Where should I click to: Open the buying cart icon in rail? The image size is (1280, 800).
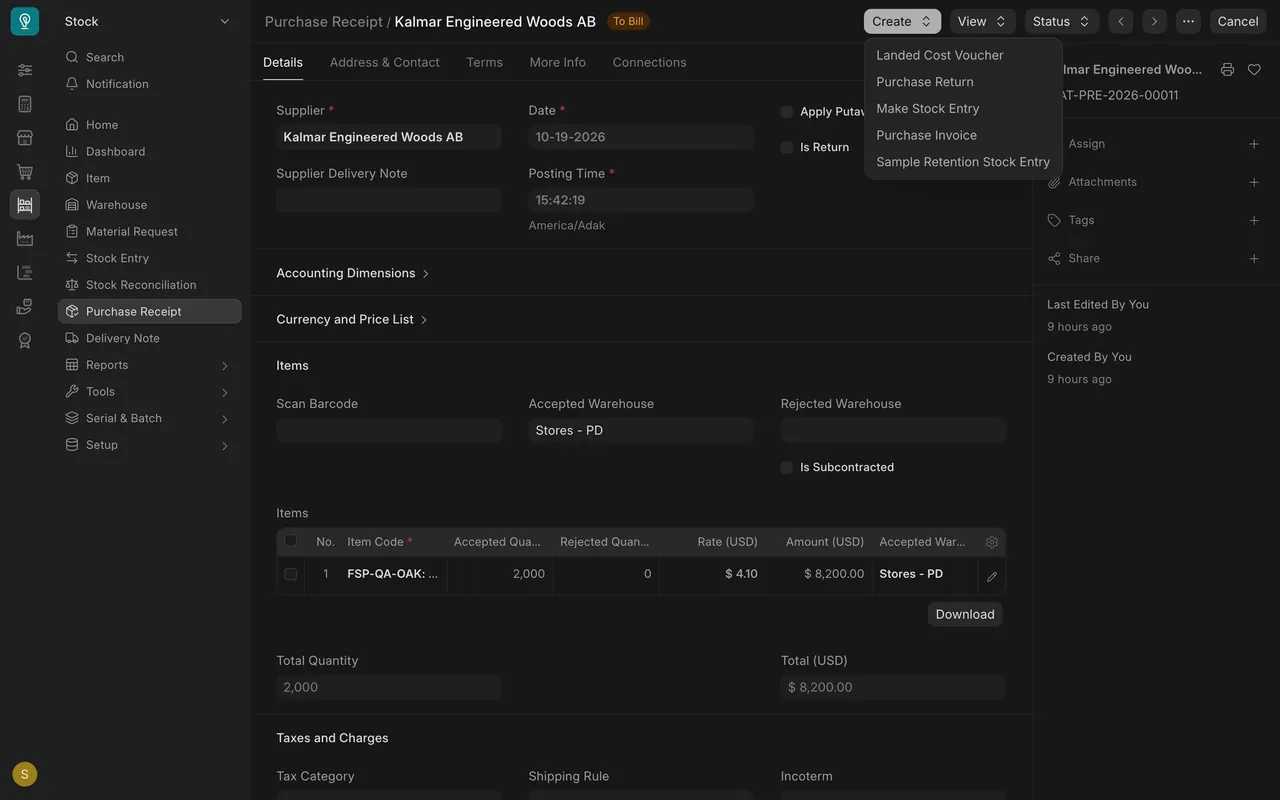point(25,172)
